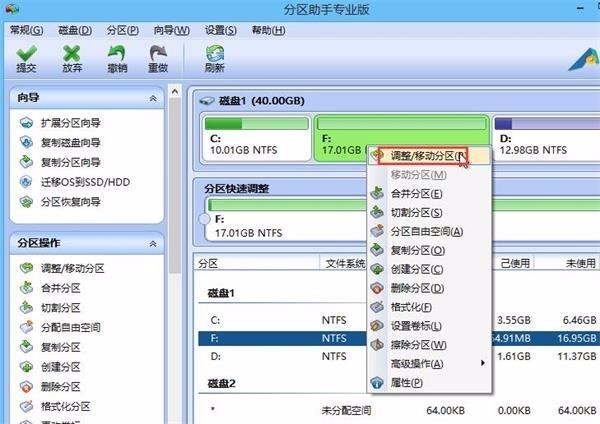Select the D: partition block on 磁盘1
Image resolution: width=600 pixels, height=424 pixels.
pyautogui.click(x=546, y=138)
